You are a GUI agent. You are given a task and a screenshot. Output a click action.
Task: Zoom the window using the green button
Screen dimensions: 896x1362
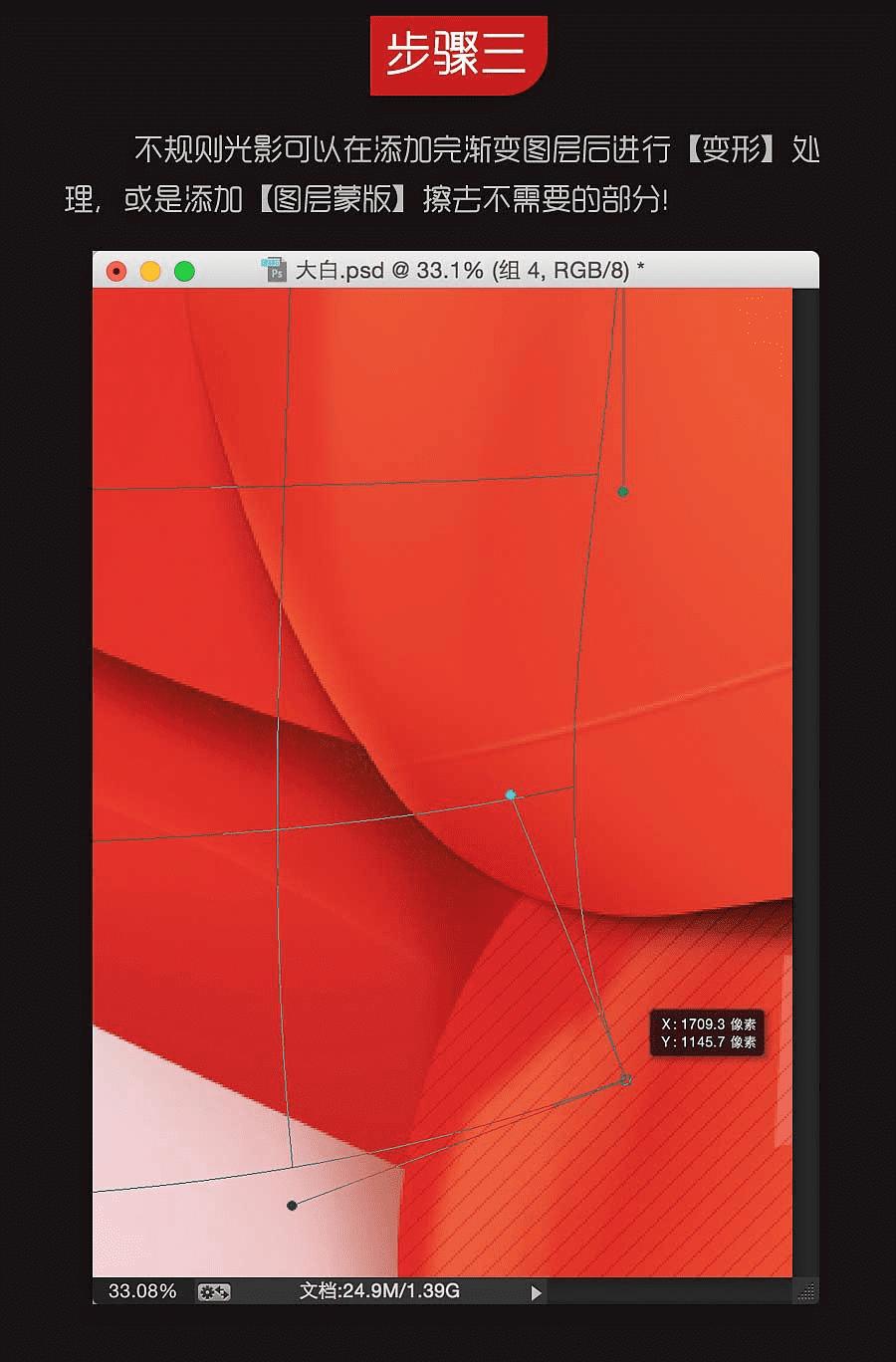184,271
